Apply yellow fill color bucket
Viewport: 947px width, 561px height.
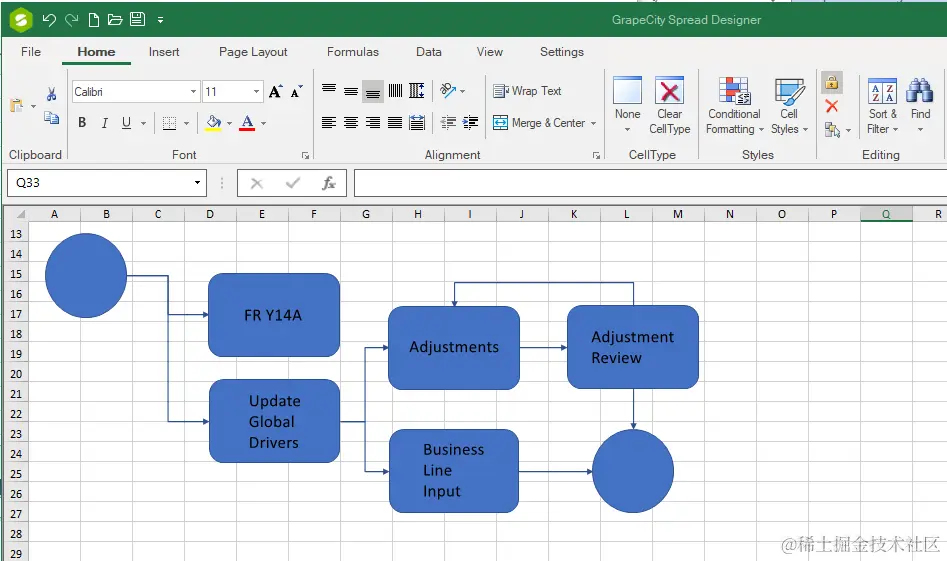pos(213,123)
